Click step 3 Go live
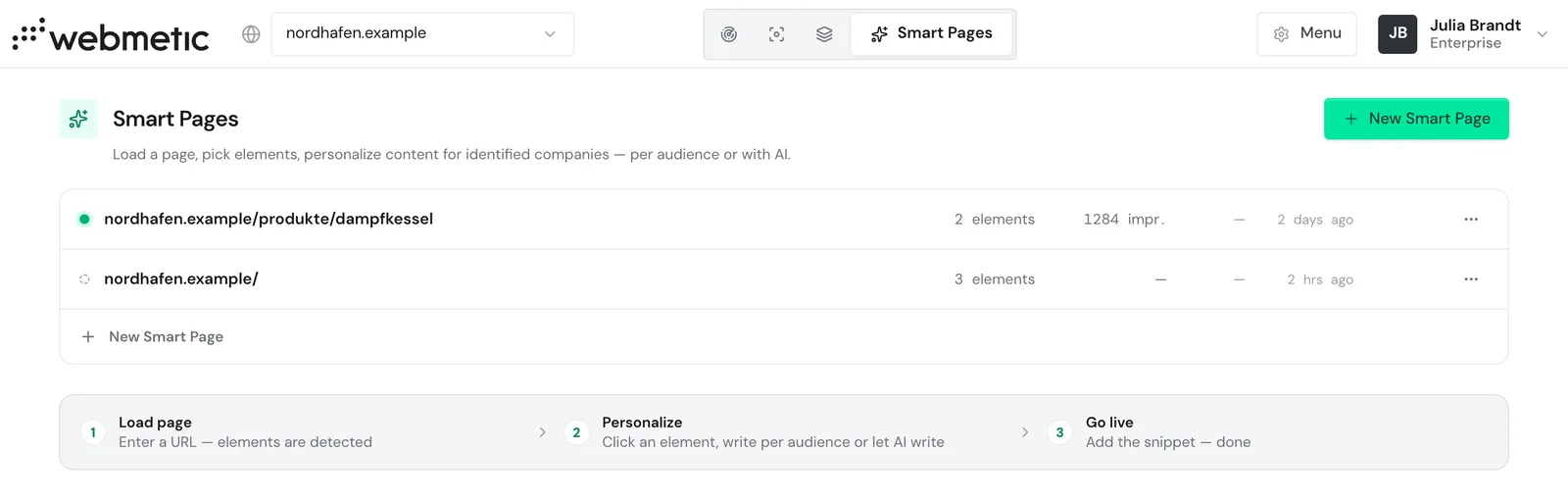 pyautogui.click(x=1150, y=432)
